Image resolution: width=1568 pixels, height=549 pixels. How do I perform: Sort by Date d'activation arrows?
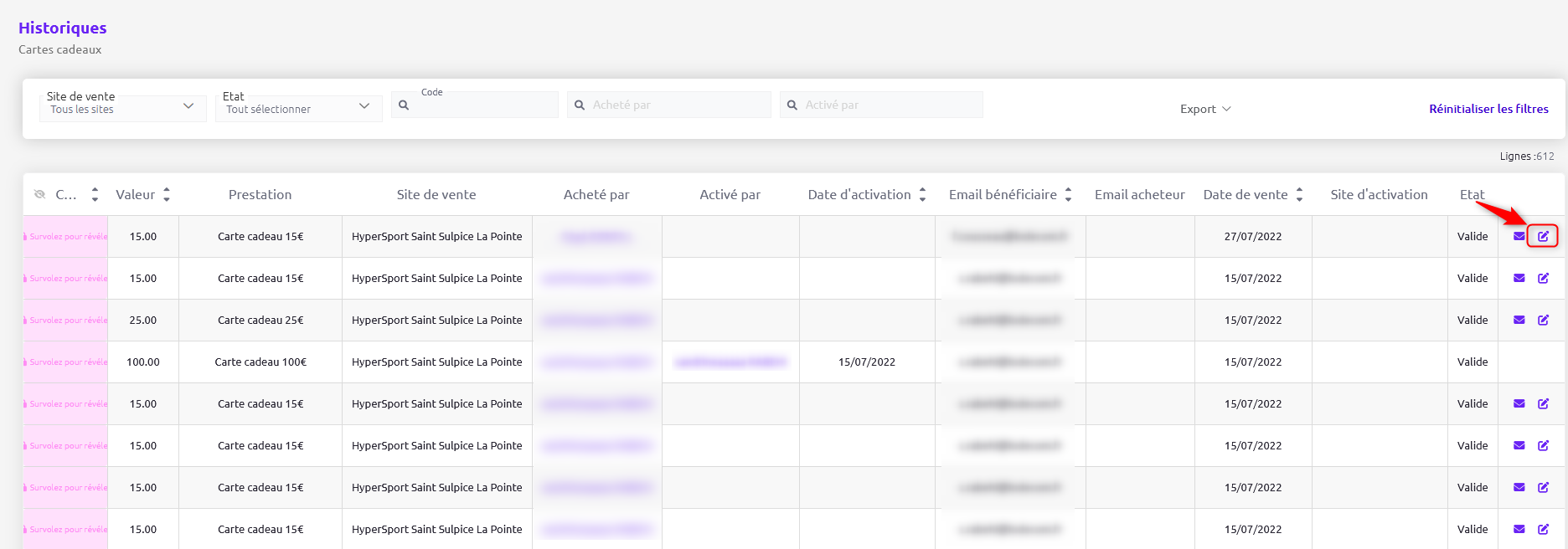(x=922, y=195)
